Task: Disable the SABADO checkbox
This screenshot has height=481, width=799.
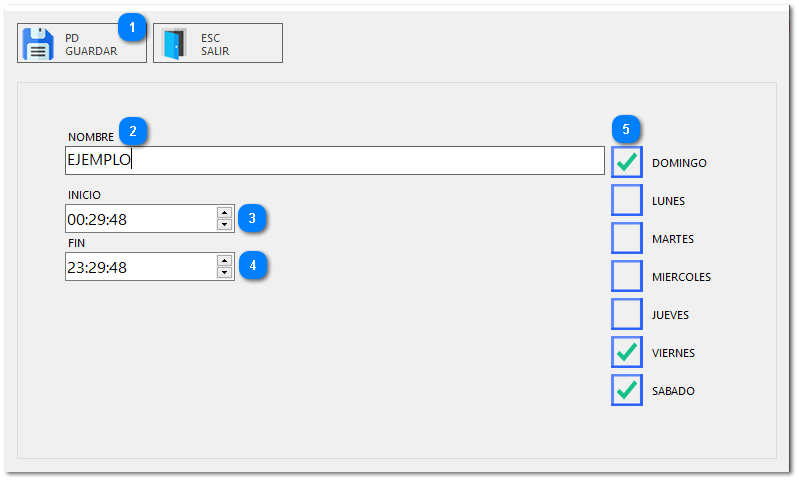Action: coord(627,390)
